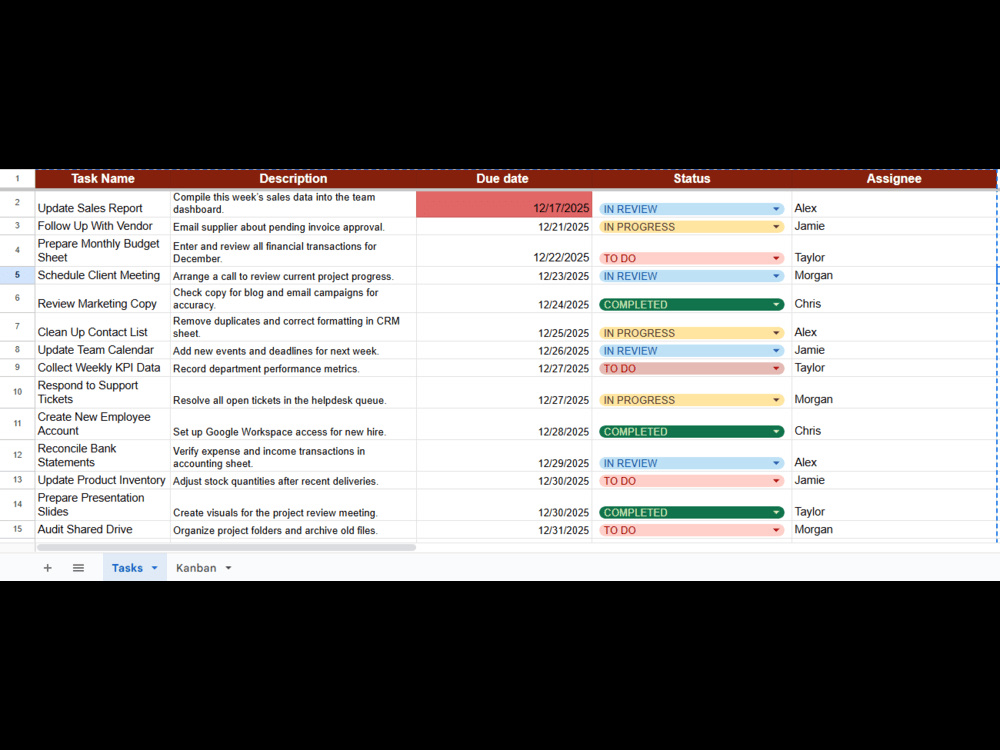
Task: Select the Task Name header cell
Action: coord(103,179)
